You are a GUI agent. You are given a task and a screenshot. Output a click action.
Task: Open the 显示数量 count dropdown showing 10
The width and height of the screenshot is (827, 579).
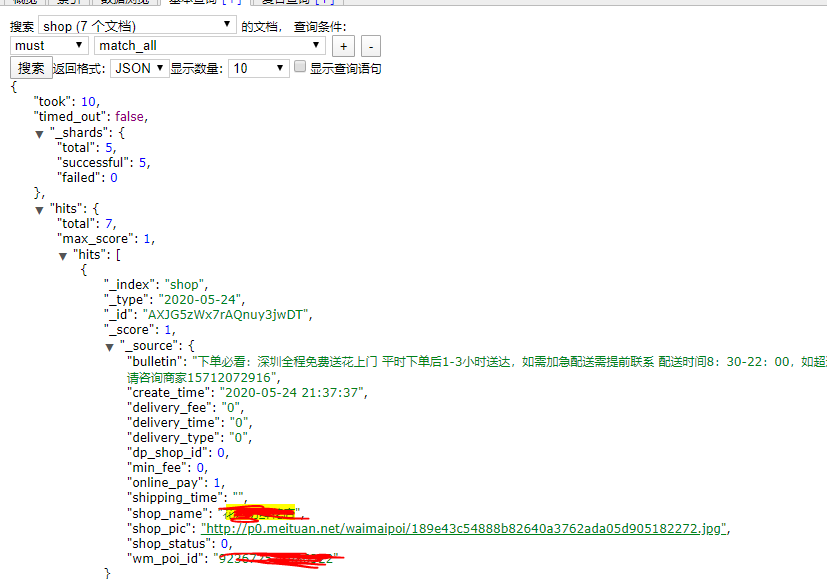click(256, 67)
